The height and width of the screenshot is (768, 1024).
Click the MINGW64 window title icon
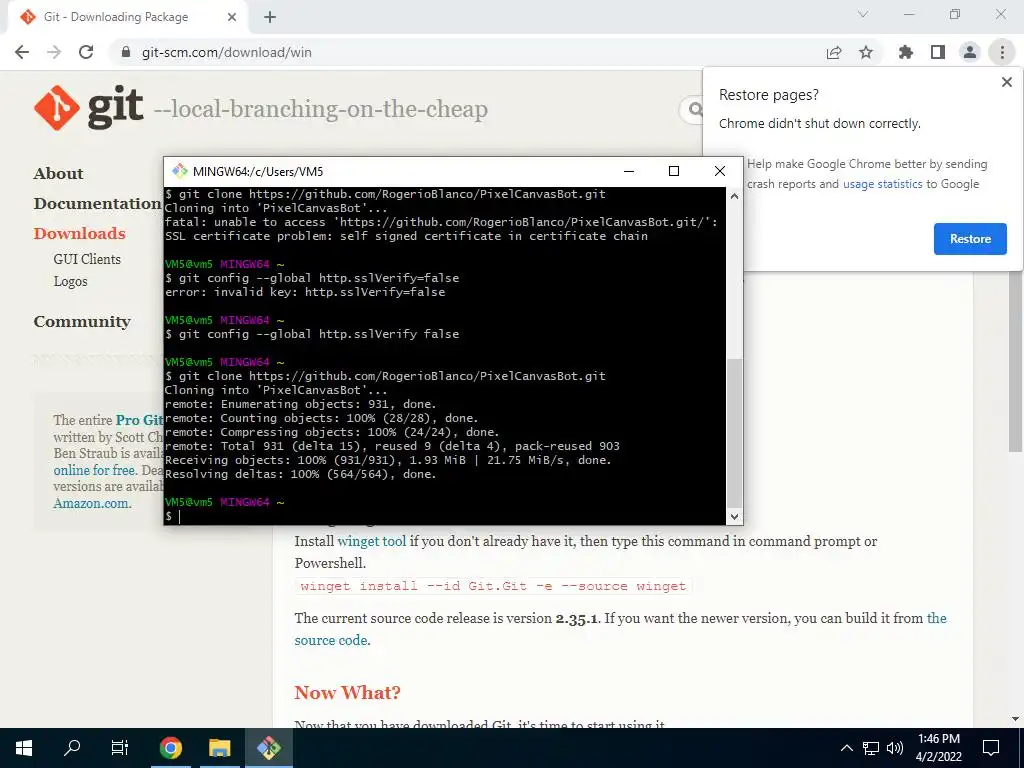click(x=179, y=171)
